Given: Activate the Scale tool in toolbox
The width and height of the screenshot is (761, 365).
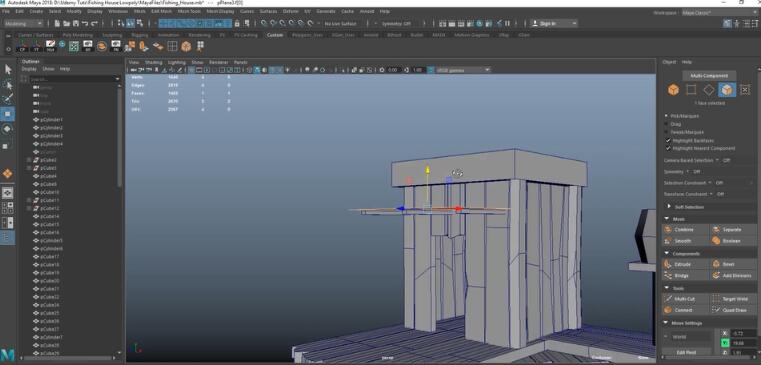Looking at the screenshot, I should coord(6,146).
